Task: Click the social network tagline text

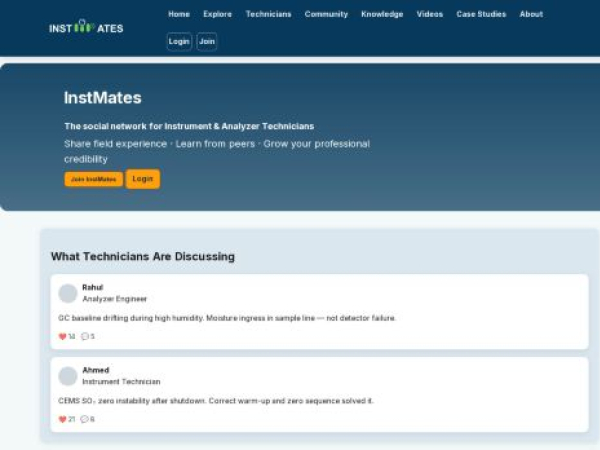Action: click(x=189, y=126)
